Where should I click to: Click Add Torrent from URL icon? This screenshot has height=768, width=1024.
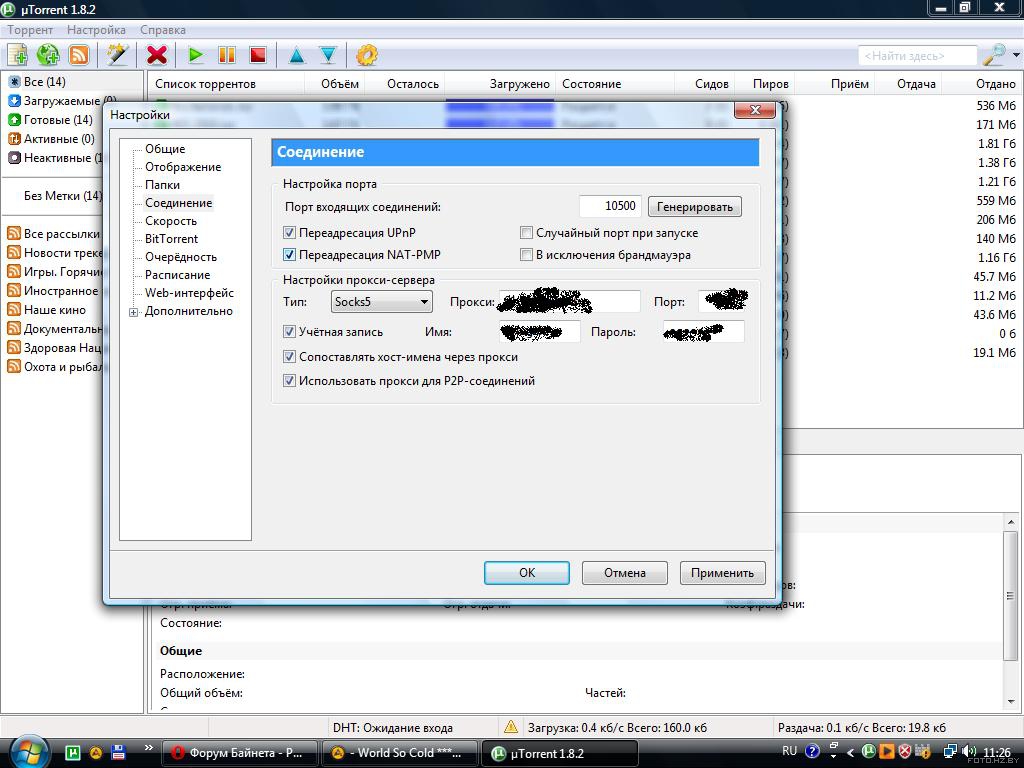(48, 55)
